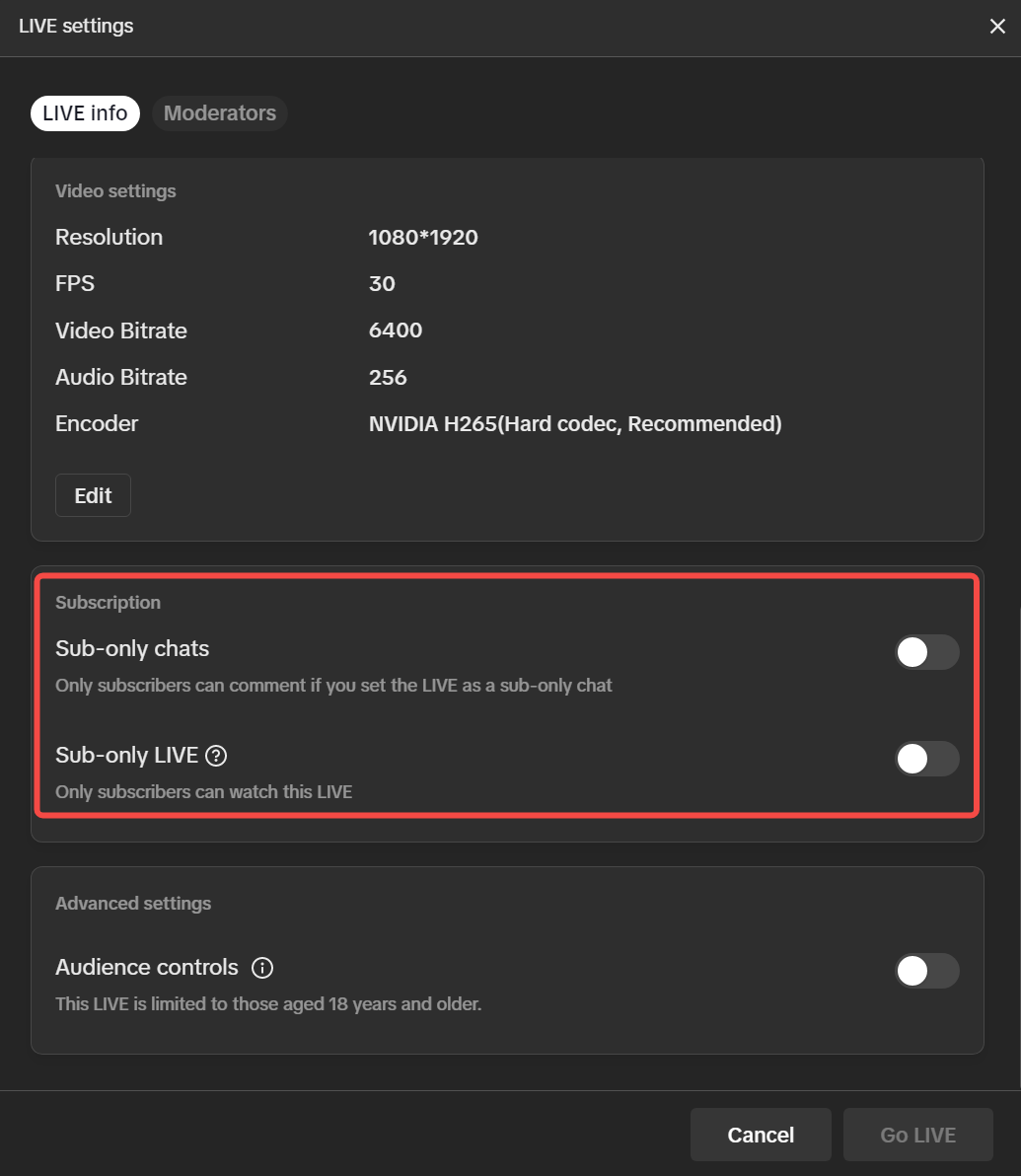Click the Audience controls info icon
1021x1176 pixels.
tap(262, 968)
